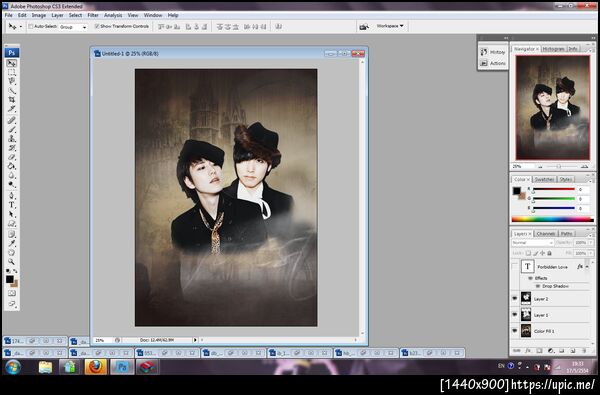Select the Crop tool
This screenshot has height=395, width=600.
pyautogui.click(x=11, y=100)
